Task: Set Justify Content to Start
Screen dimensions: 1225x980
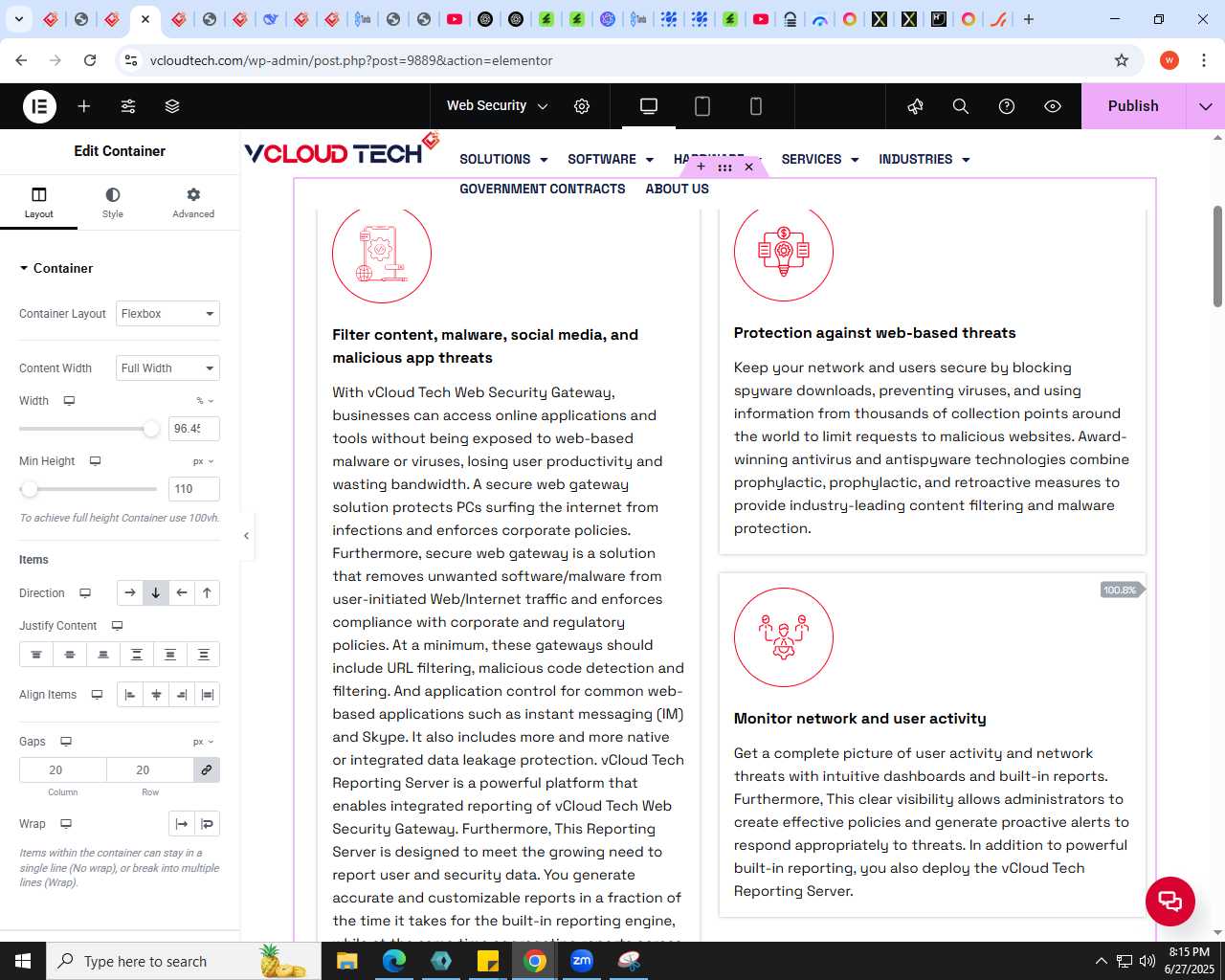Action: click(36, 655)
